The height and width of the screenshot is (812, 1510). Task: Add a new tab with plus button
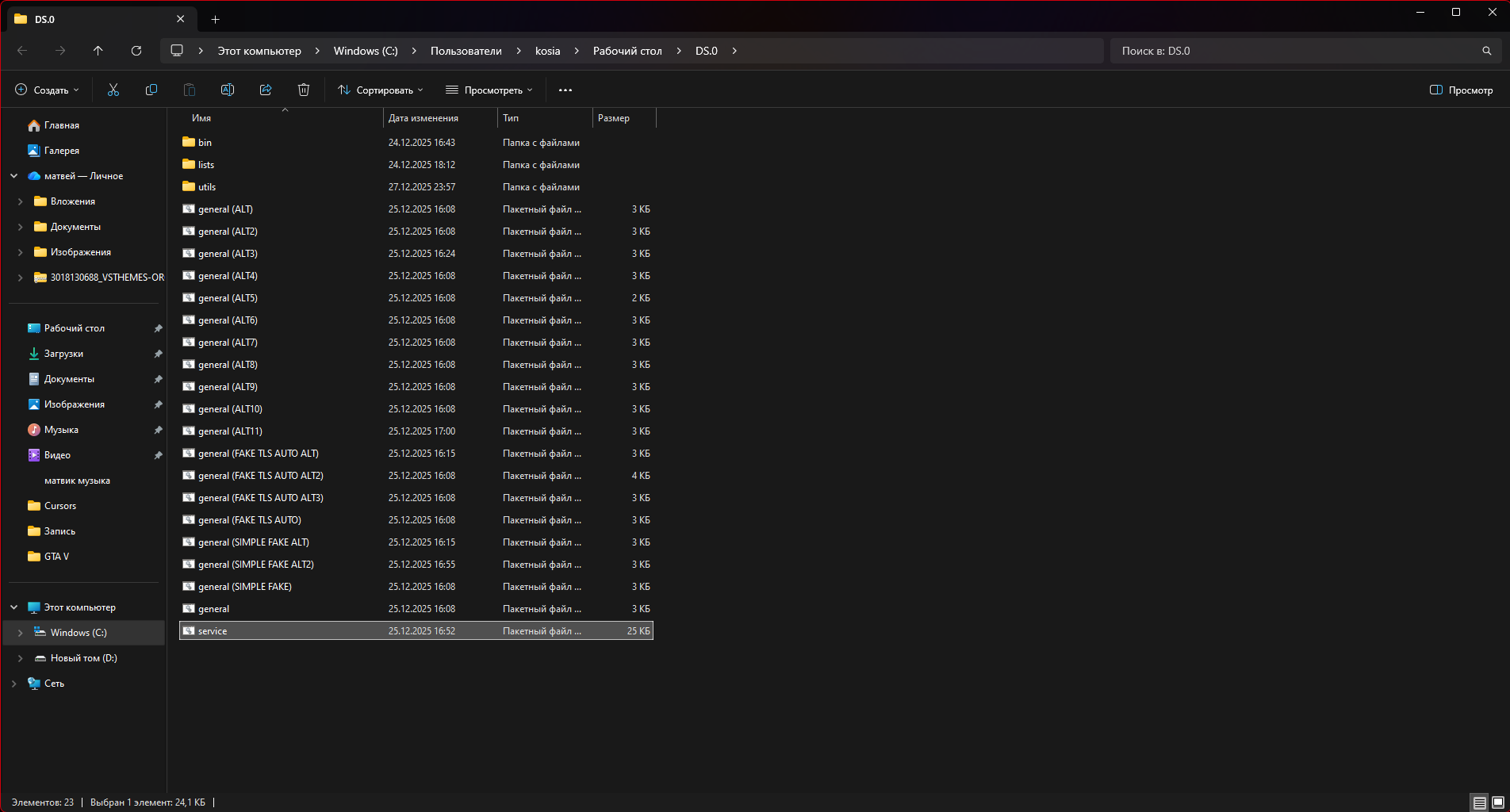pos(216,19)
